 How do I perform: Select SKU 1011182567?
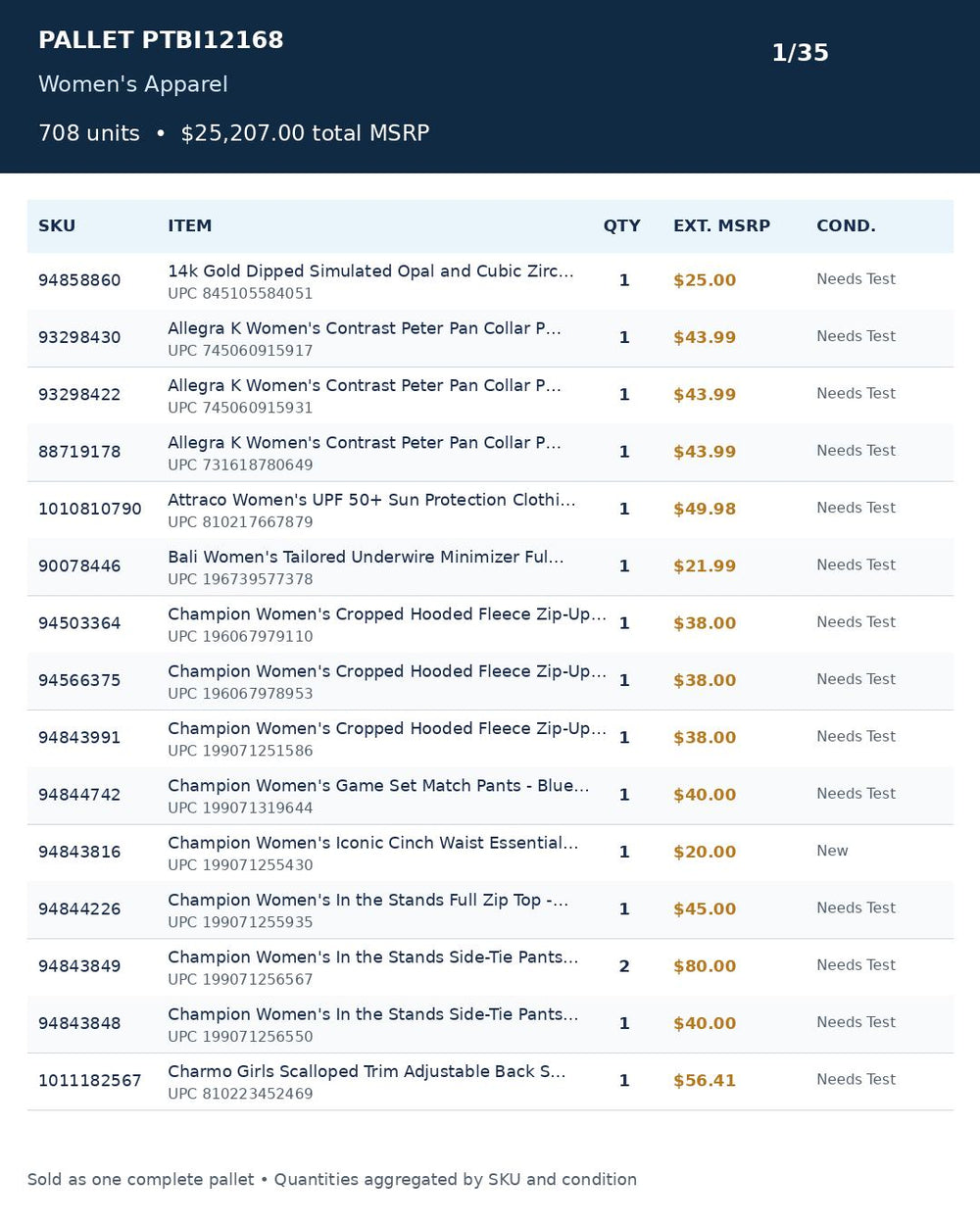(89, 1081)
